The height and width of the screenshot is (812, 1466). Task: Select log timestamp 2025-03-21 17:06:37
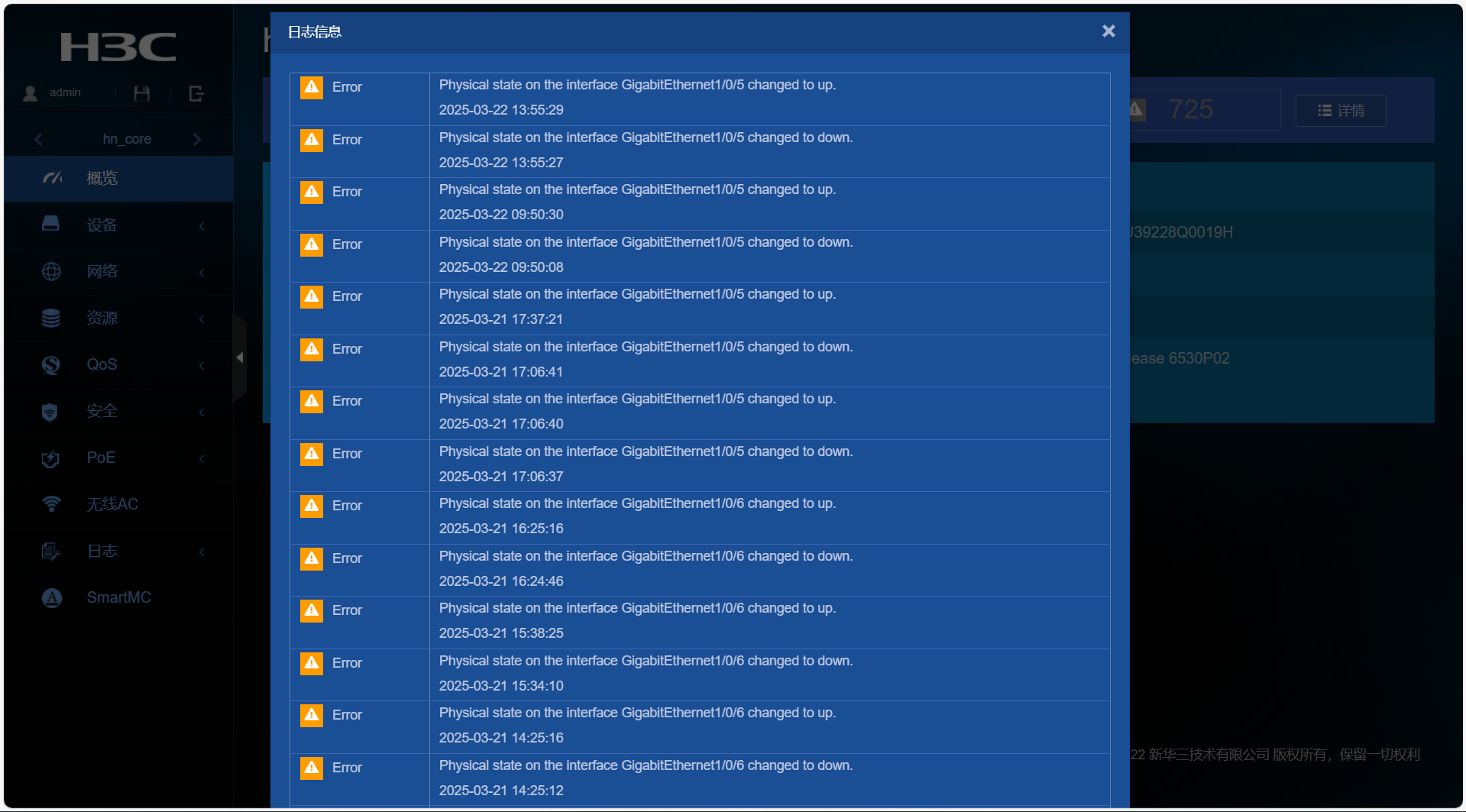tap(501, 477)
